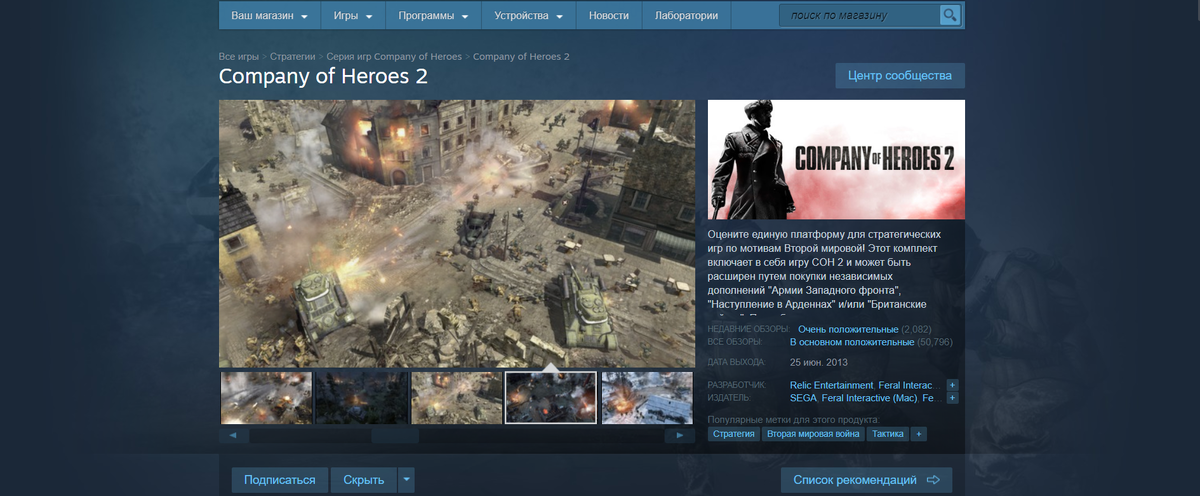Click the 'Подписаться' button
This screenshot has height=496, width=1200.
280,480
